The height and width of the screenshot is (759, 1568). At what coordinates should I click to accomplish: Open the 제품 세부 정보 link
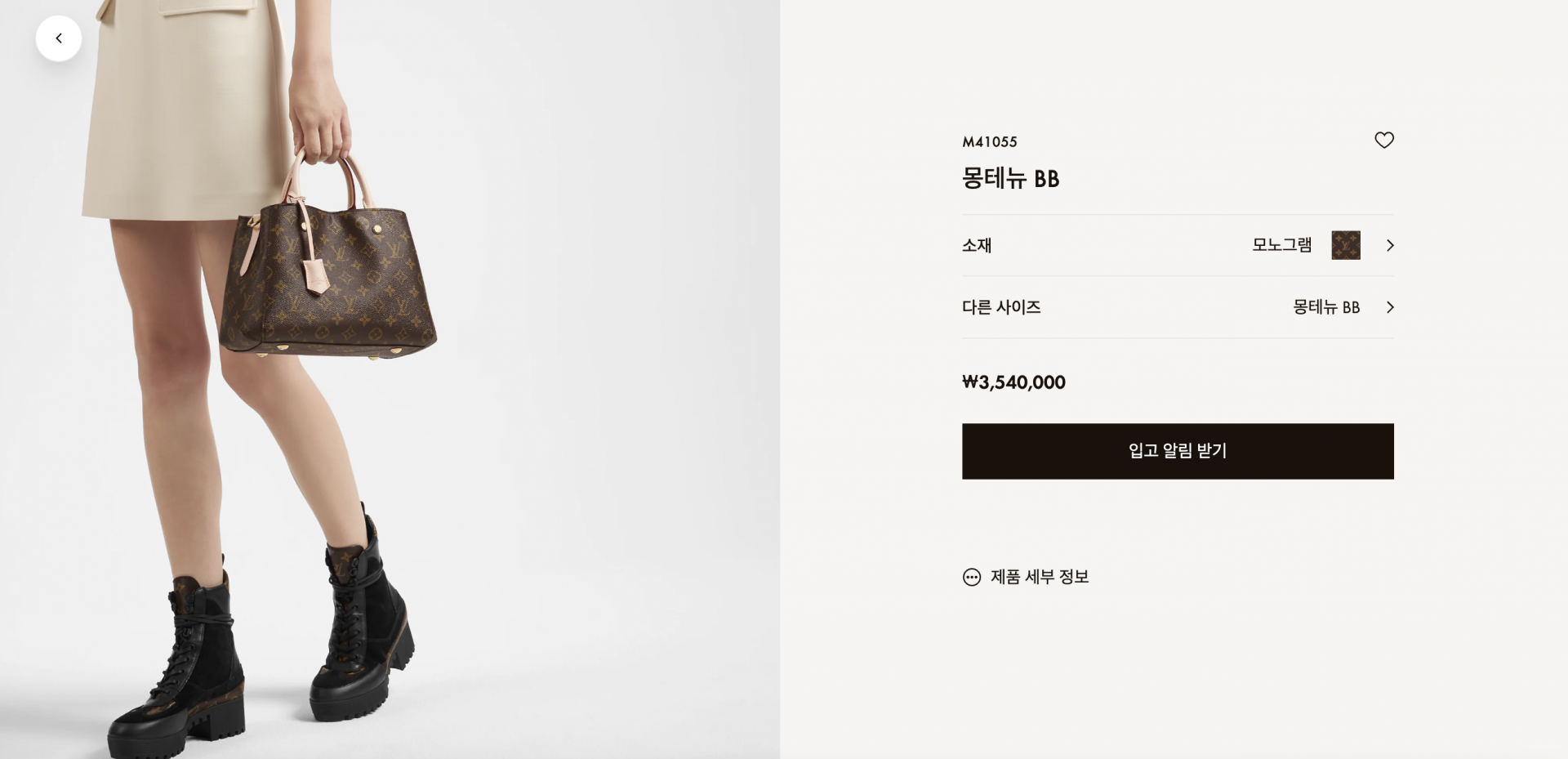[x=1040, y=577]
